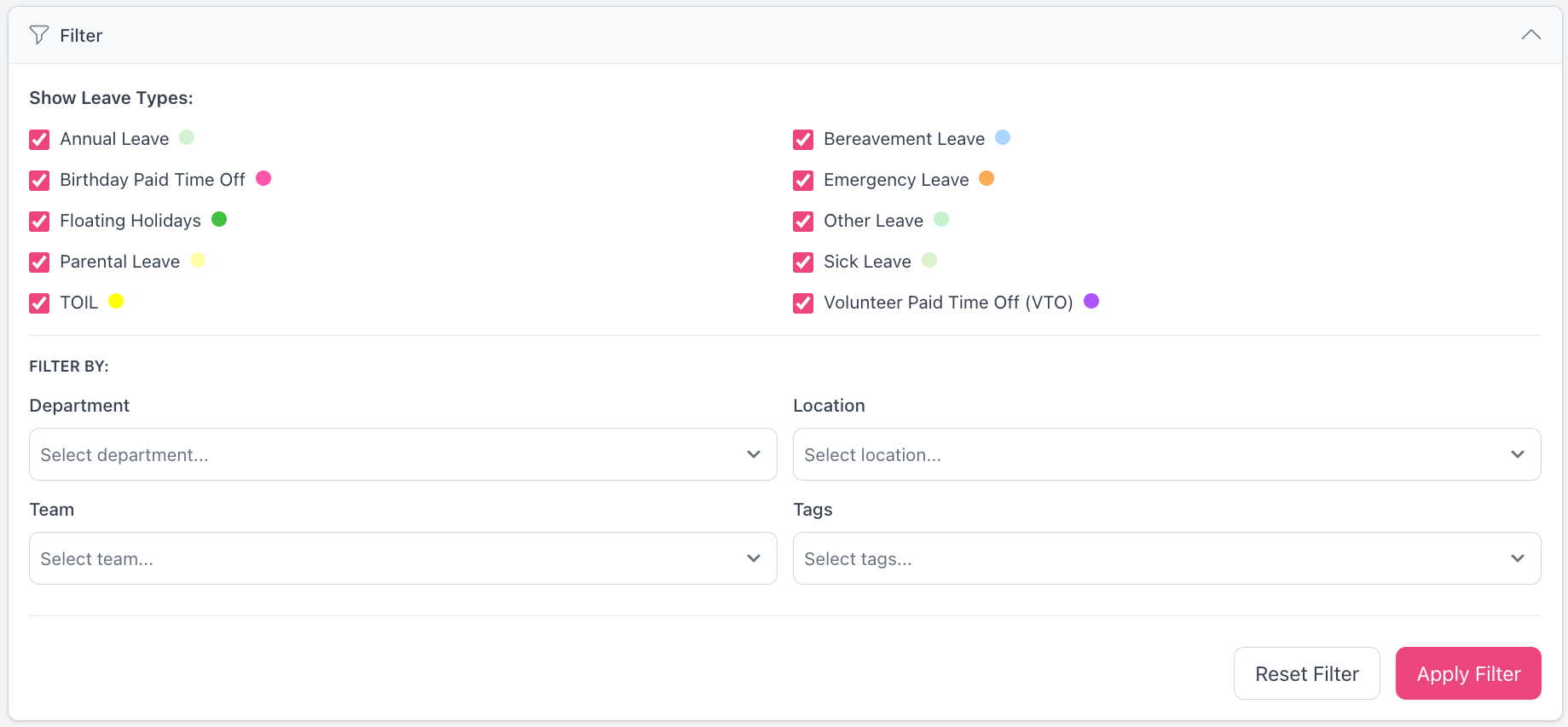This screenshot has width=1568, height=727.
Task: Click the blue Bereavement Leave color dot
Action: [x=1003, y=137]
